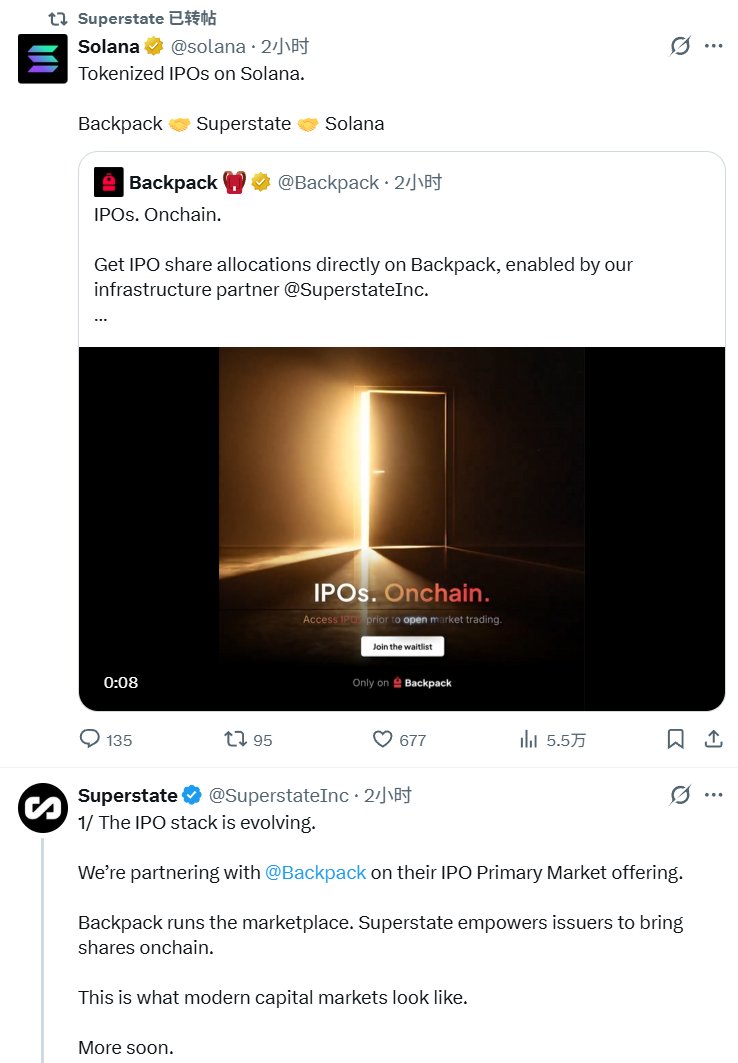
Task: Open the Grok icon on Solana post
Action: coord(680,46)
